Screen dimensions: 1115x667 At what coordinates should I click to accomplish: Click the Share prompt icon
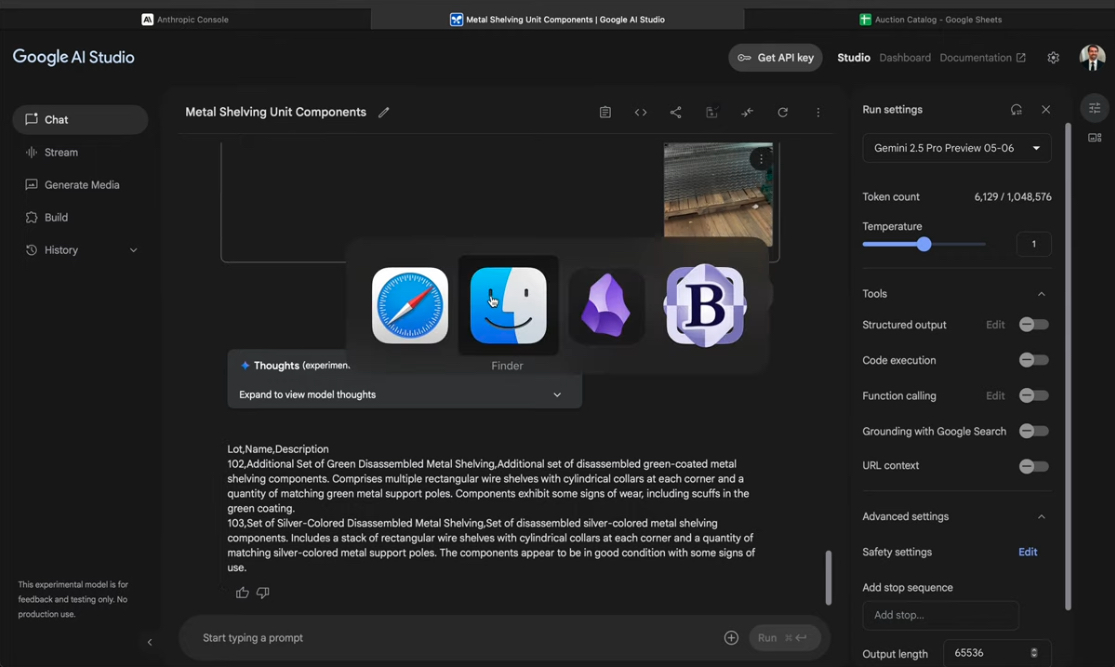tap(676, 113)
